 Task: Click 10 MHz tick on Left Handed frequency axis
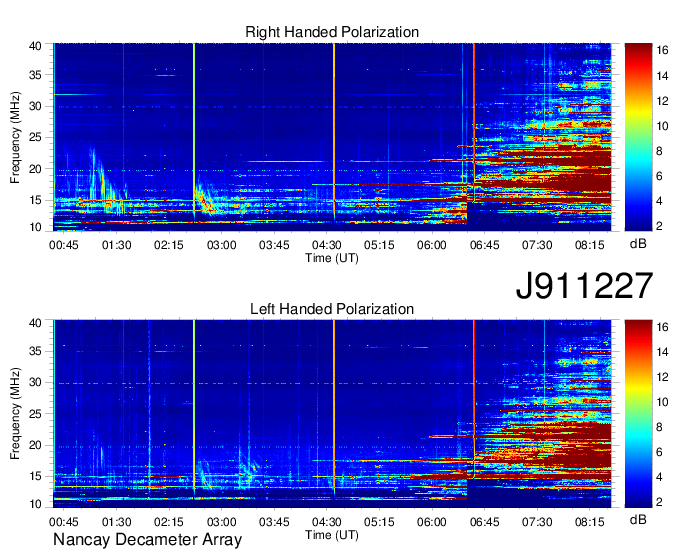35,504
